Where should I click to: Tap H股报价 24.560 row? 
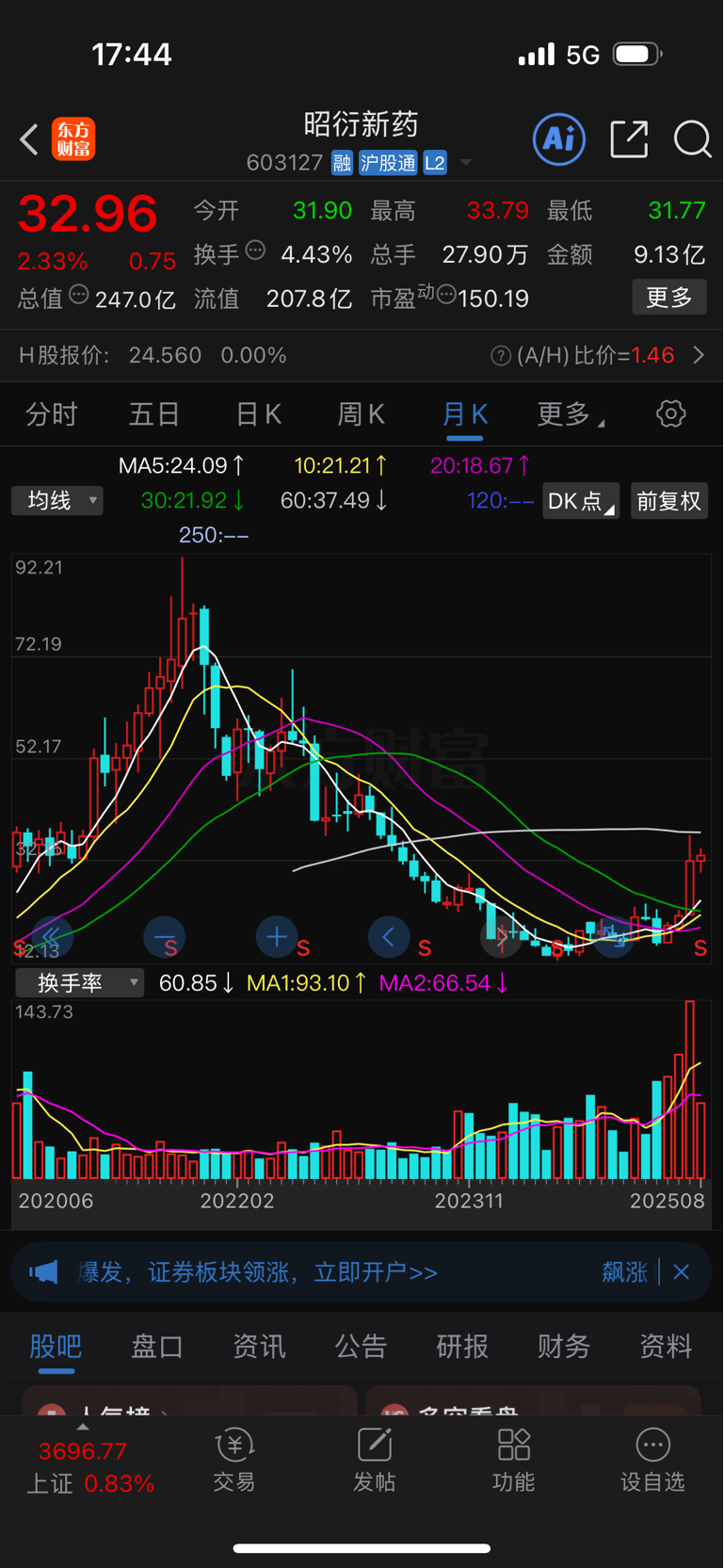point(362,356)
